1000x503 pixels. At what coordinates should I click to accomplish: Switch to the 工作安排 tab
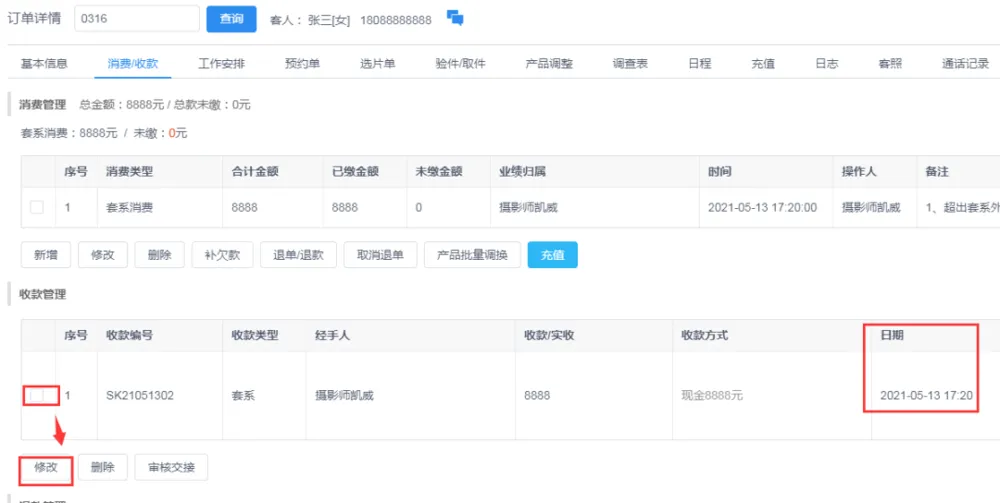point(221,63)
